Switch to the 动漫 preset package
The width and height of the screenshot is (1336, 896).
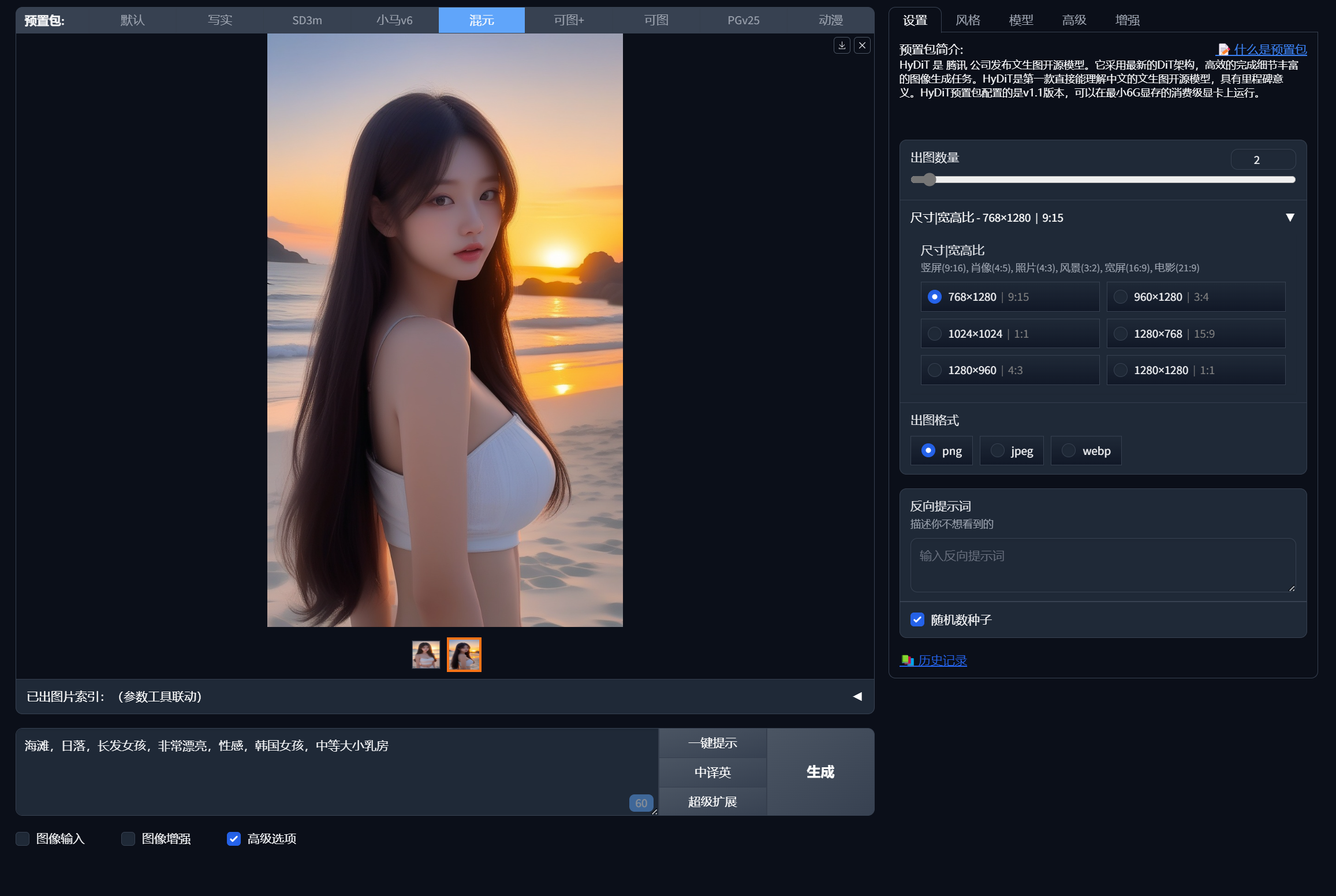pos(831,20)
